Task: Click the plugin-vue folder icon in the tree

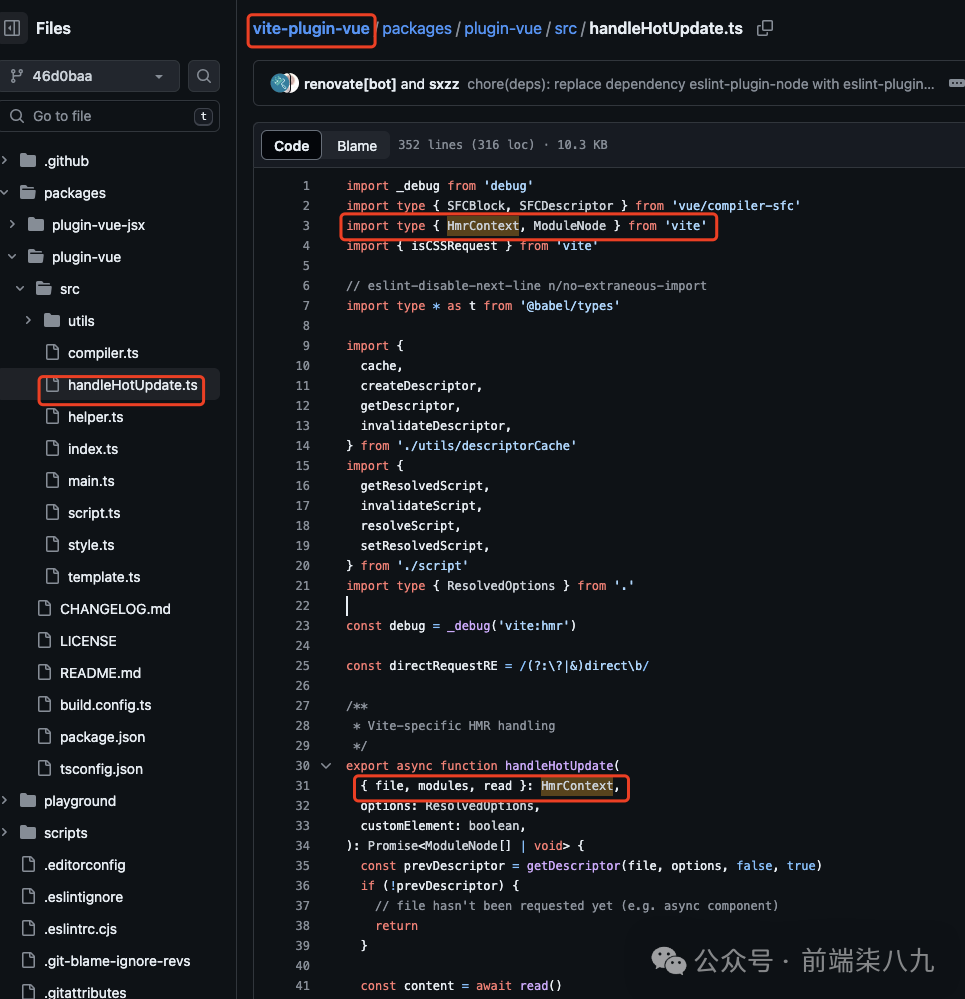Action: (x=36, y=257)
